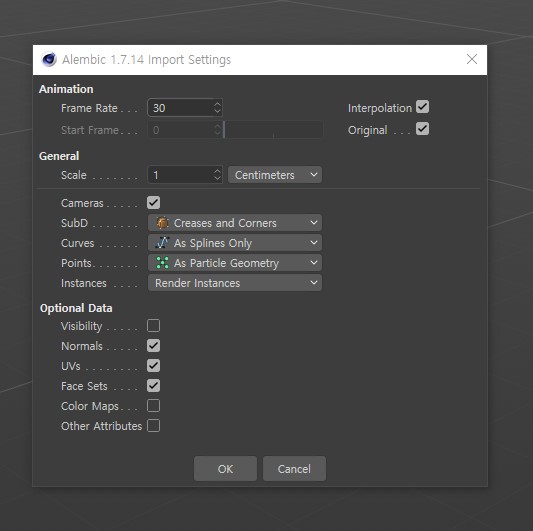Click the Frame Rate label
Viewport: 533px width, 531px height.
pyautogui.click(x=89, y=108)
